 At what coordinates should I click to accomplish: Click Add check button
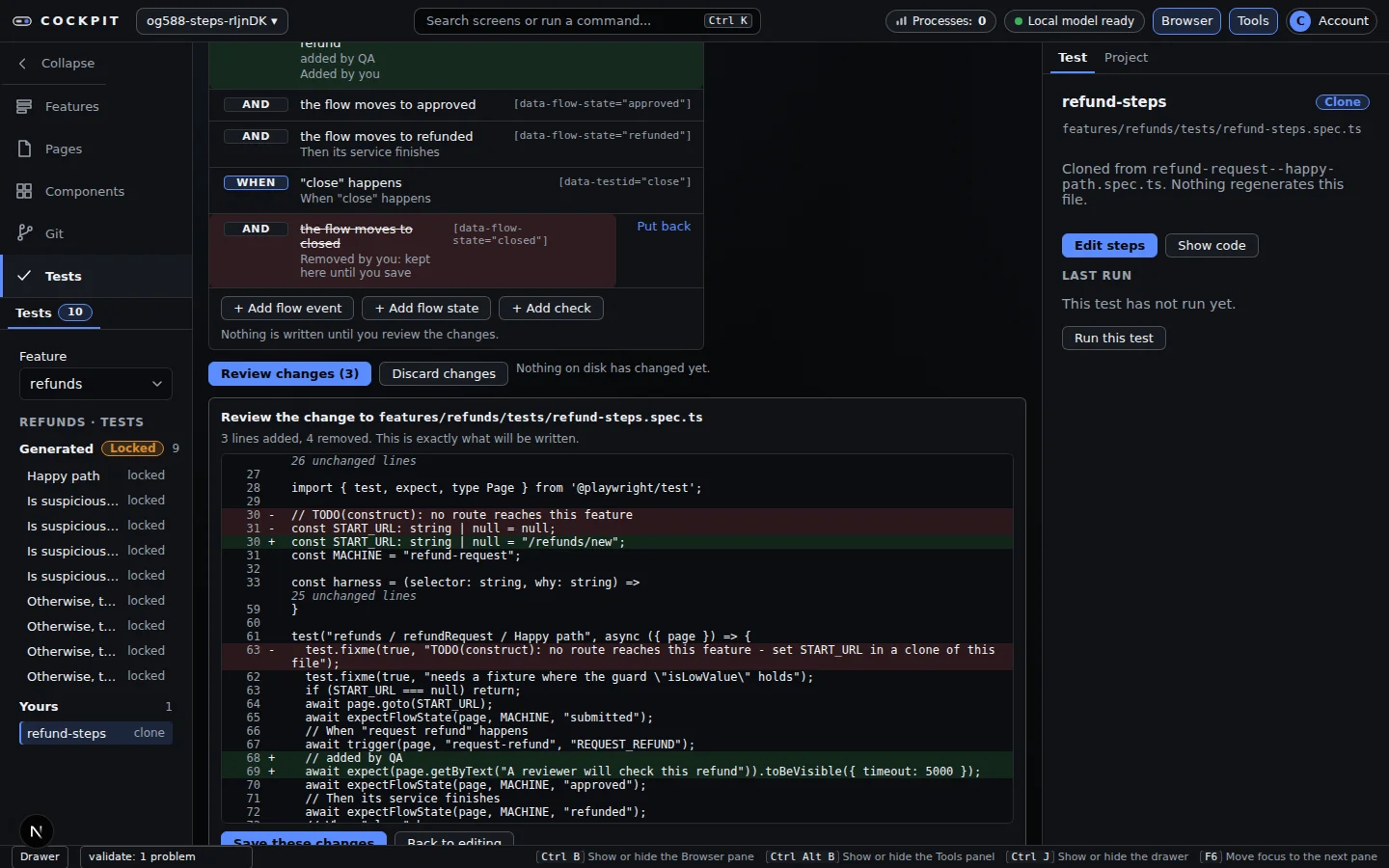[x=551, y=308]
